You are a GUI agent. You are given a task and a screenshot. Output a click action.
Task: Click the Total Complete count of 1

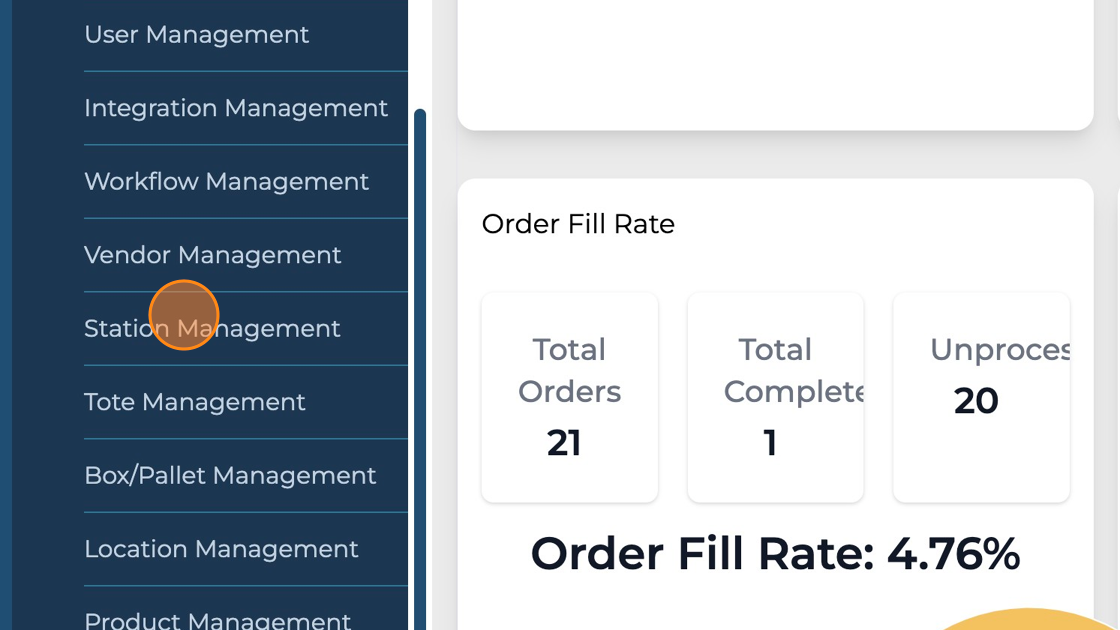pyautogui.click(x=770, y=442)
